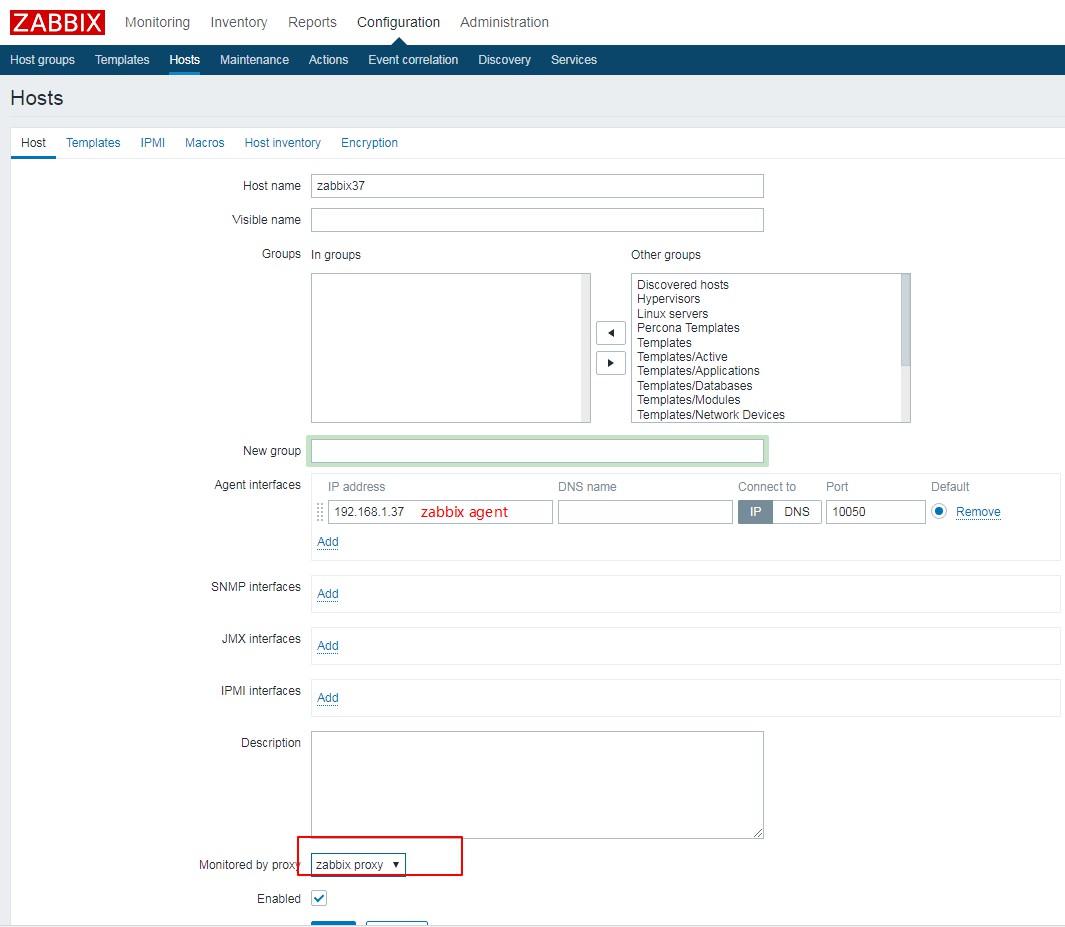Screen dimensions: 1065x927
Task: Switch to the Host inventory tab
Action: click(x=282, y=143)
